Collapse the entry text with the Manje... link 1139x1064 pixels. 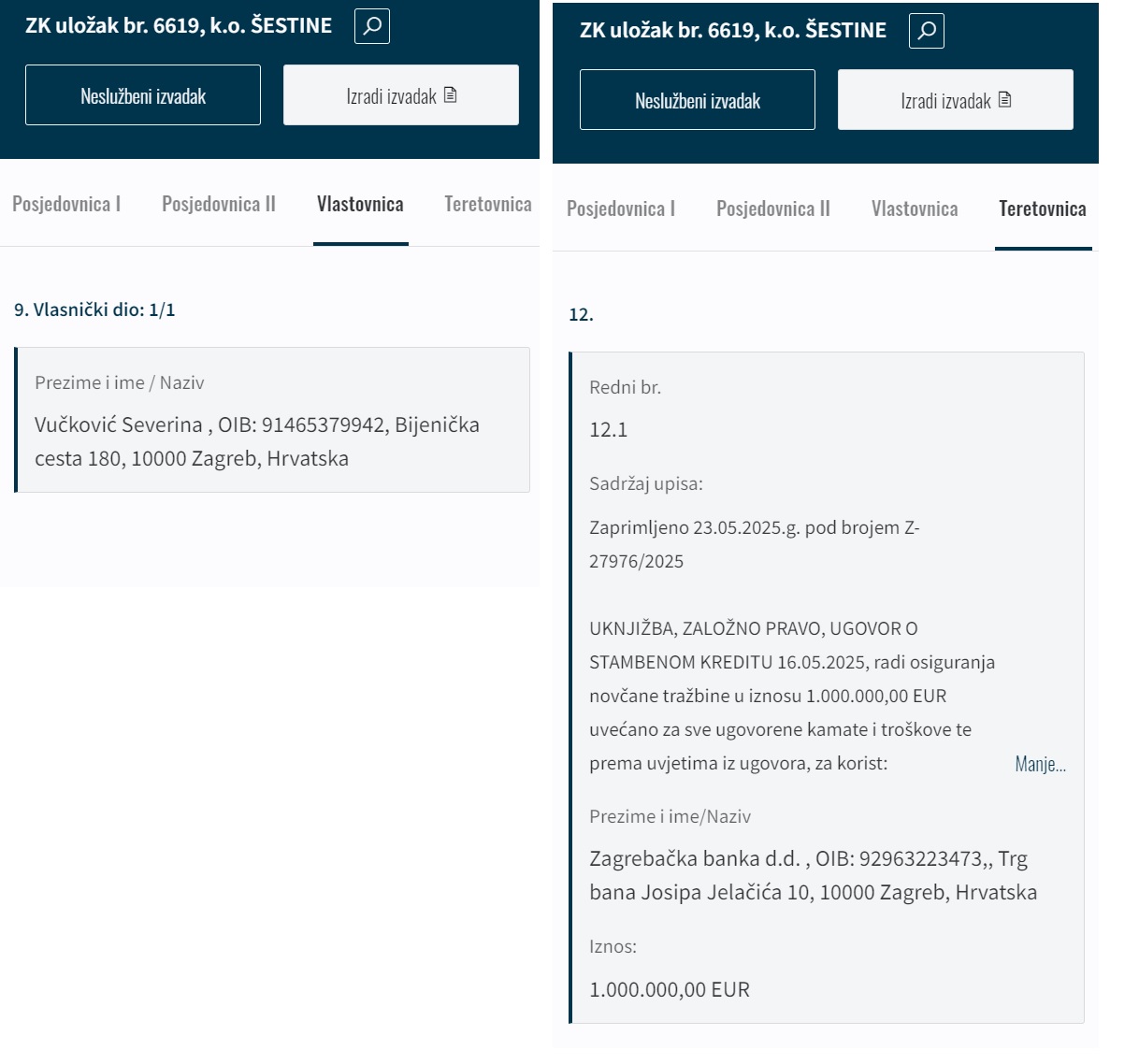(1040, 764)
